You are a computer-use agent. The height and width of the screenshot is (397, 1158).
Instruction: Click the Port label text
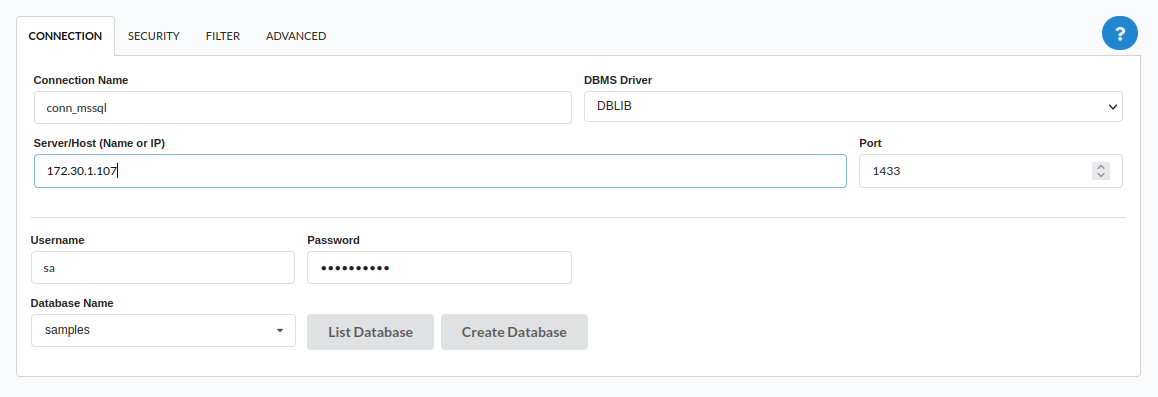coord(871,143)
